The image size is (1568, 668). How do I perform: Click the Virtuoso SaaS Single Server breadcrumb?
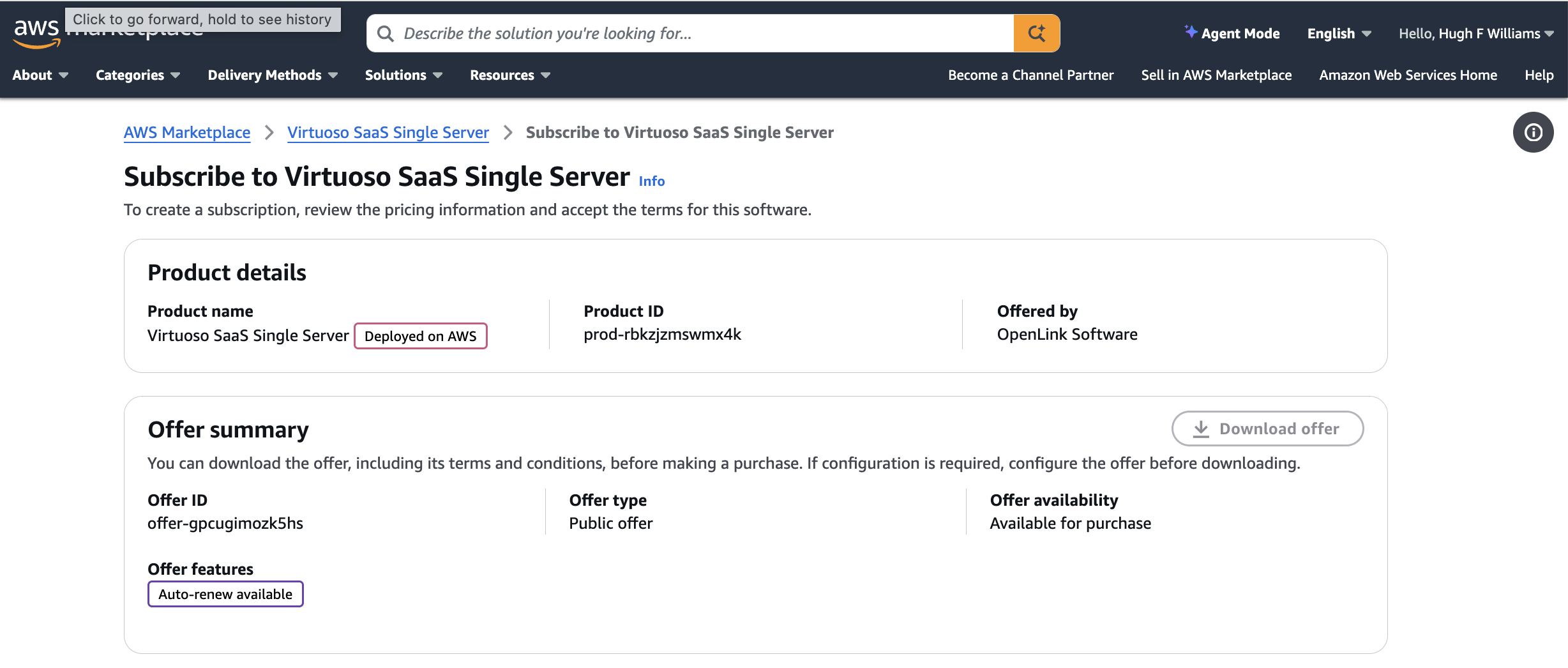click(x=388, y=132)
